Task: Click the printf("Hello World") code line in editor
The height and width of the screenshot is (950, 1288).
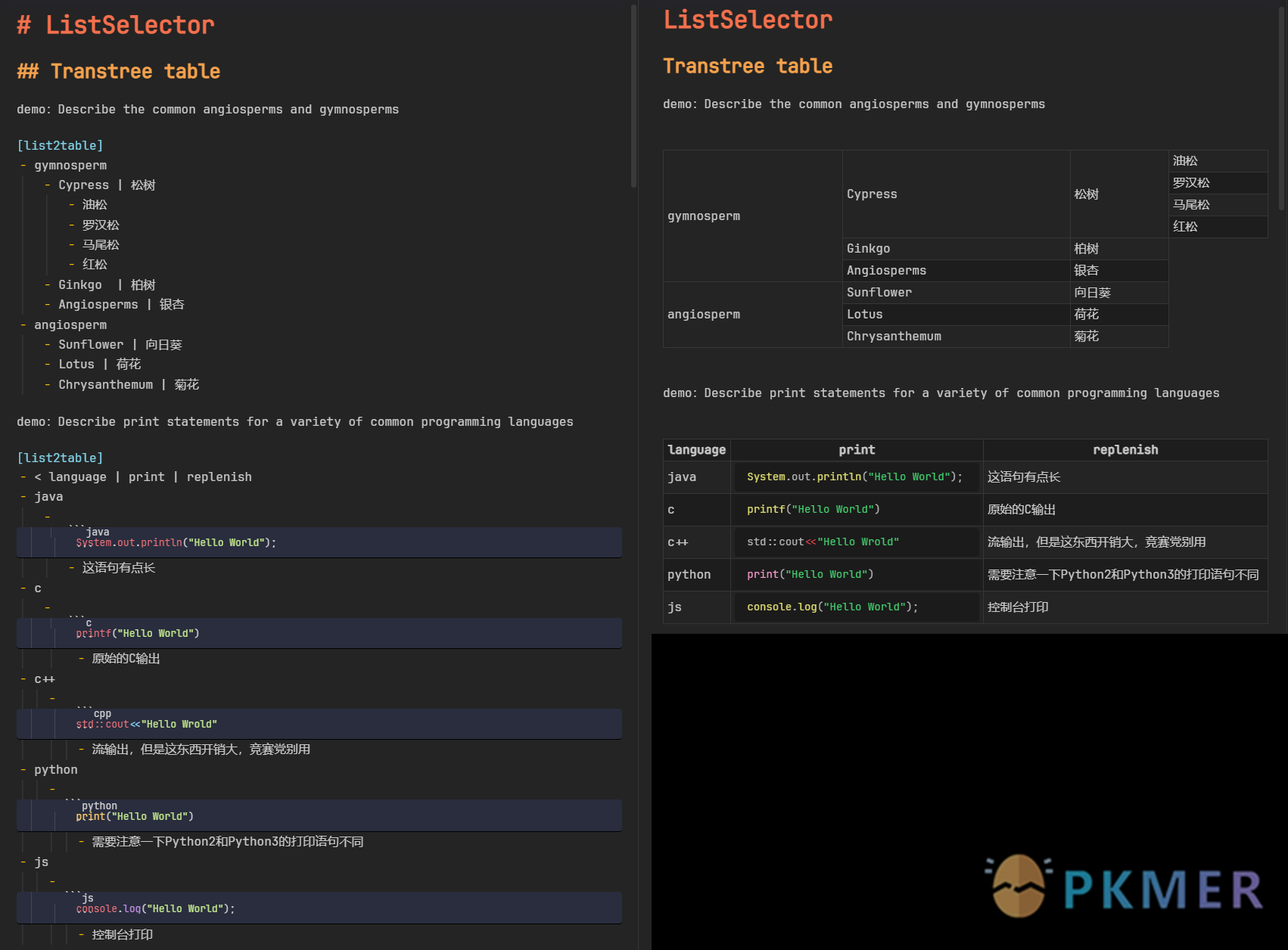Action: point(138,633)
